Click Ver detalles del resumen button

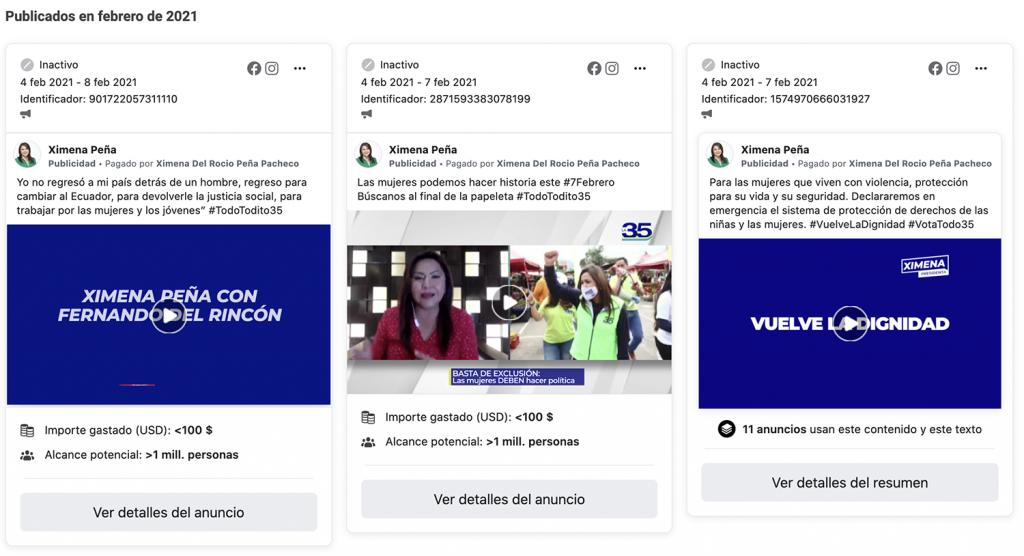pos(849,483)
